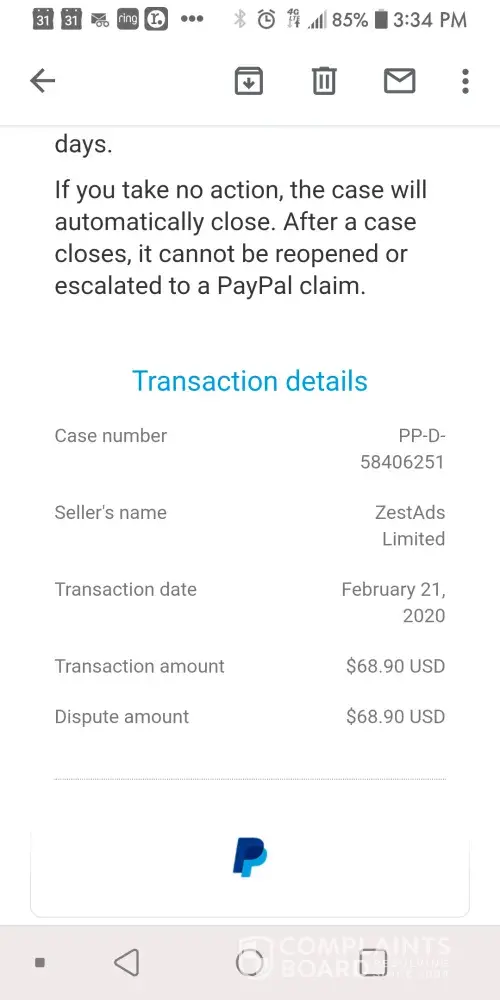Tap the $68.90 USD dispute amount

pyautogui.click(x=395, y=716)
